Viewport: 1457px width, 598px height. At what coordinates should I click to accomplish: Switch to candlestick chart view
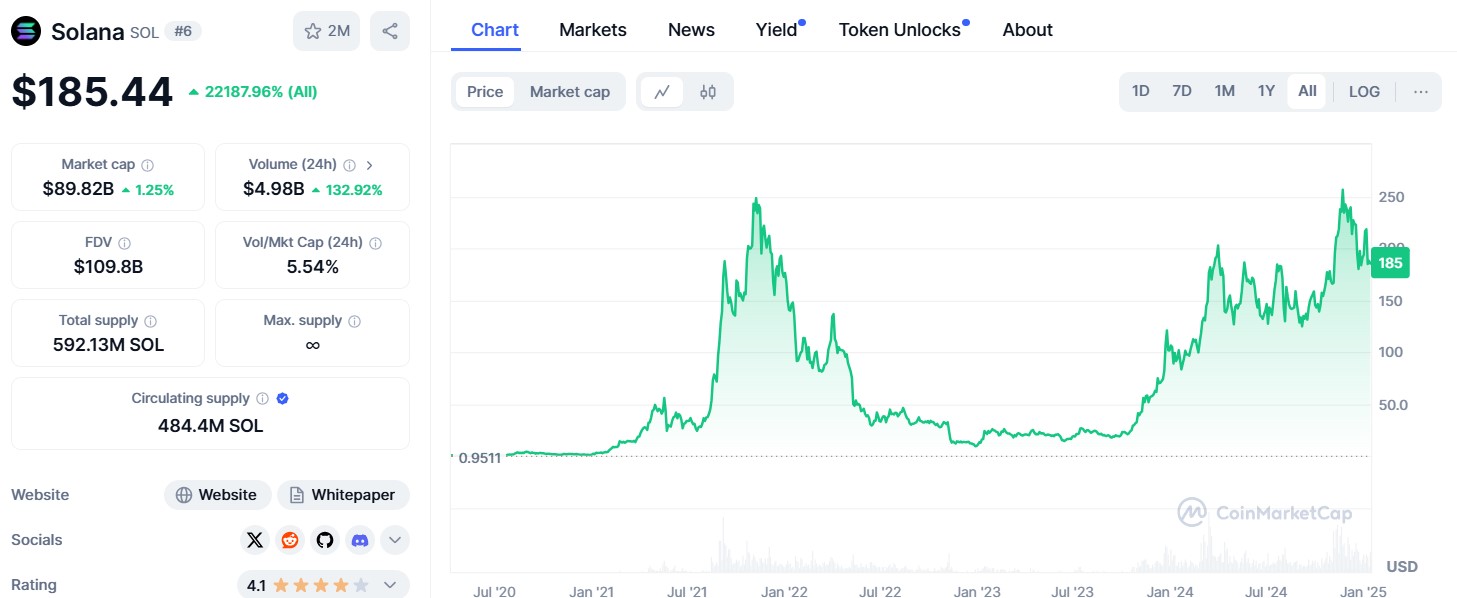[x=708, y=92]
